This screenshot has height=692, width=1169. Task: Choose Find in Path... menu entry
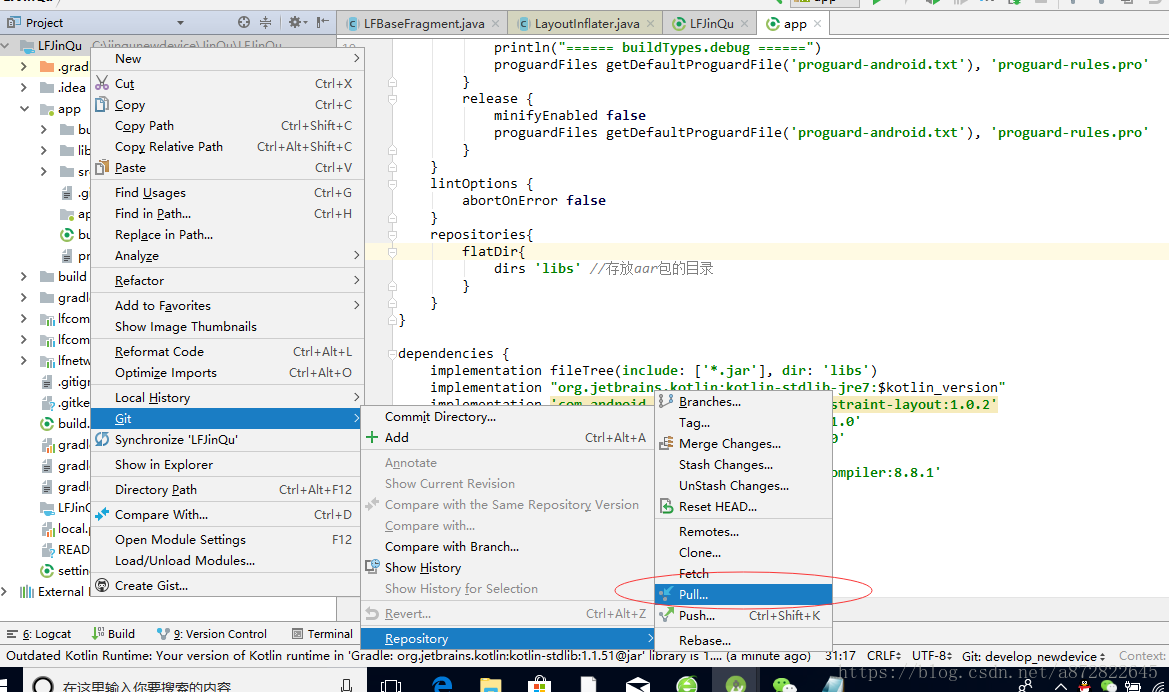pyautogui.click(x=227, y=213)
